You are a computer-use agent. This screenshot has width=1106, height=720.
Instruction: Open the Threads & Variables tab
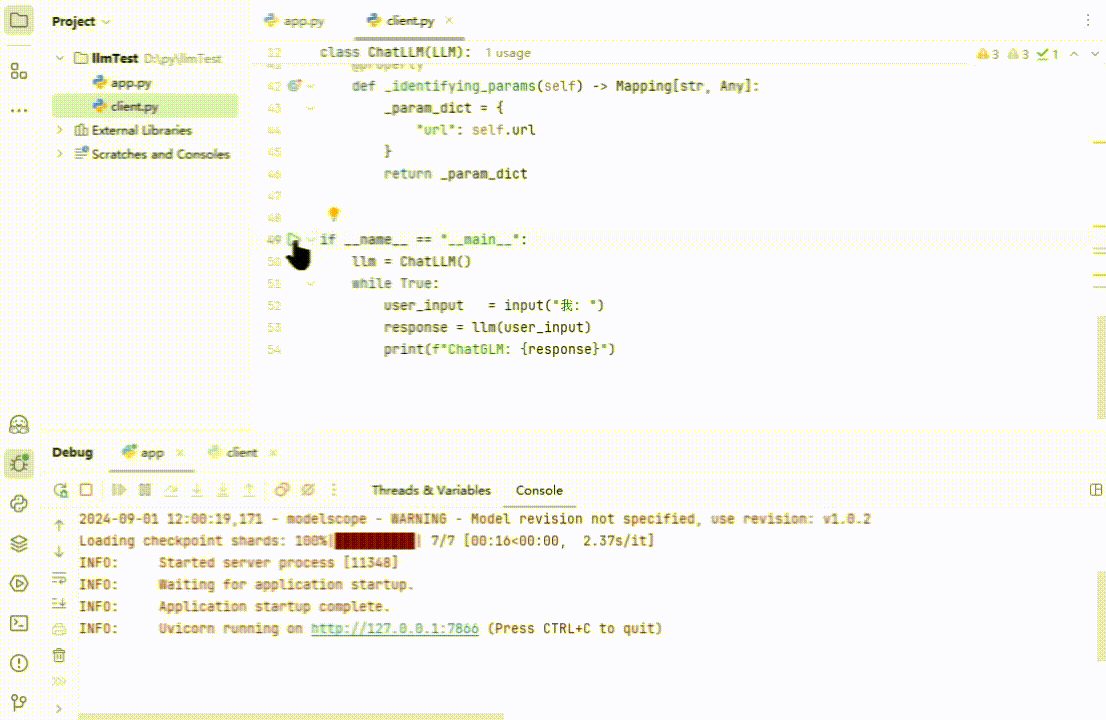click(431, 490)
